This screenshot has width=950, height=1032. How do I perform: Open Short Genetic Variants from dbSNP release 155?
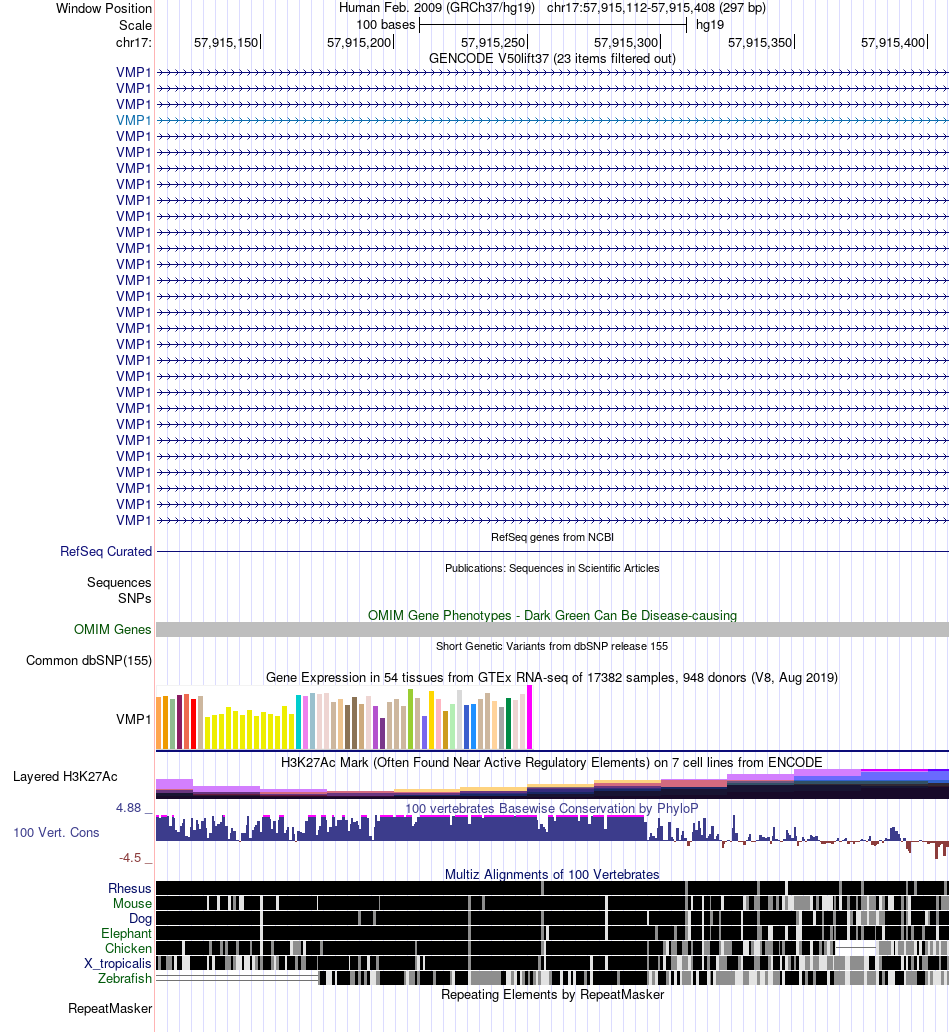click(552, 646)
